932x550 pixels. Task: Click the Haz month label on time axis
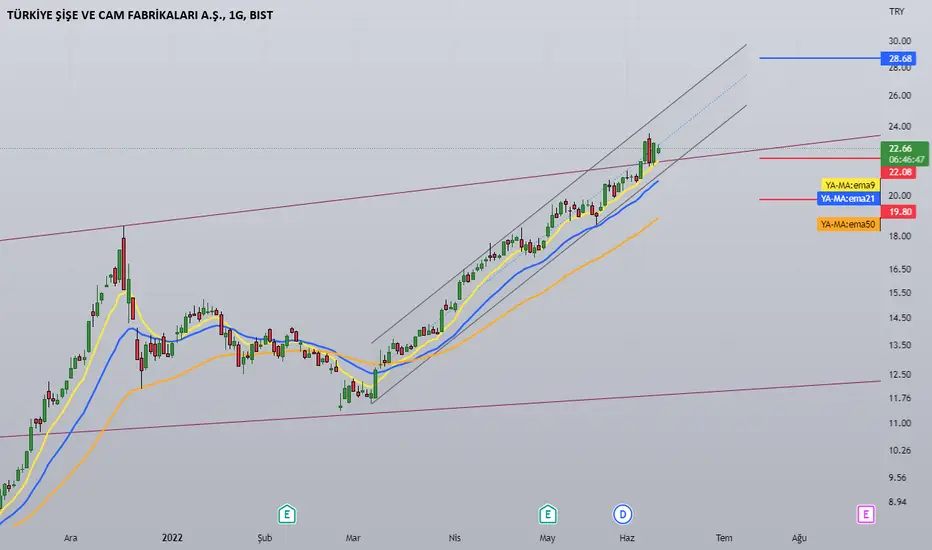pos(626,538)
